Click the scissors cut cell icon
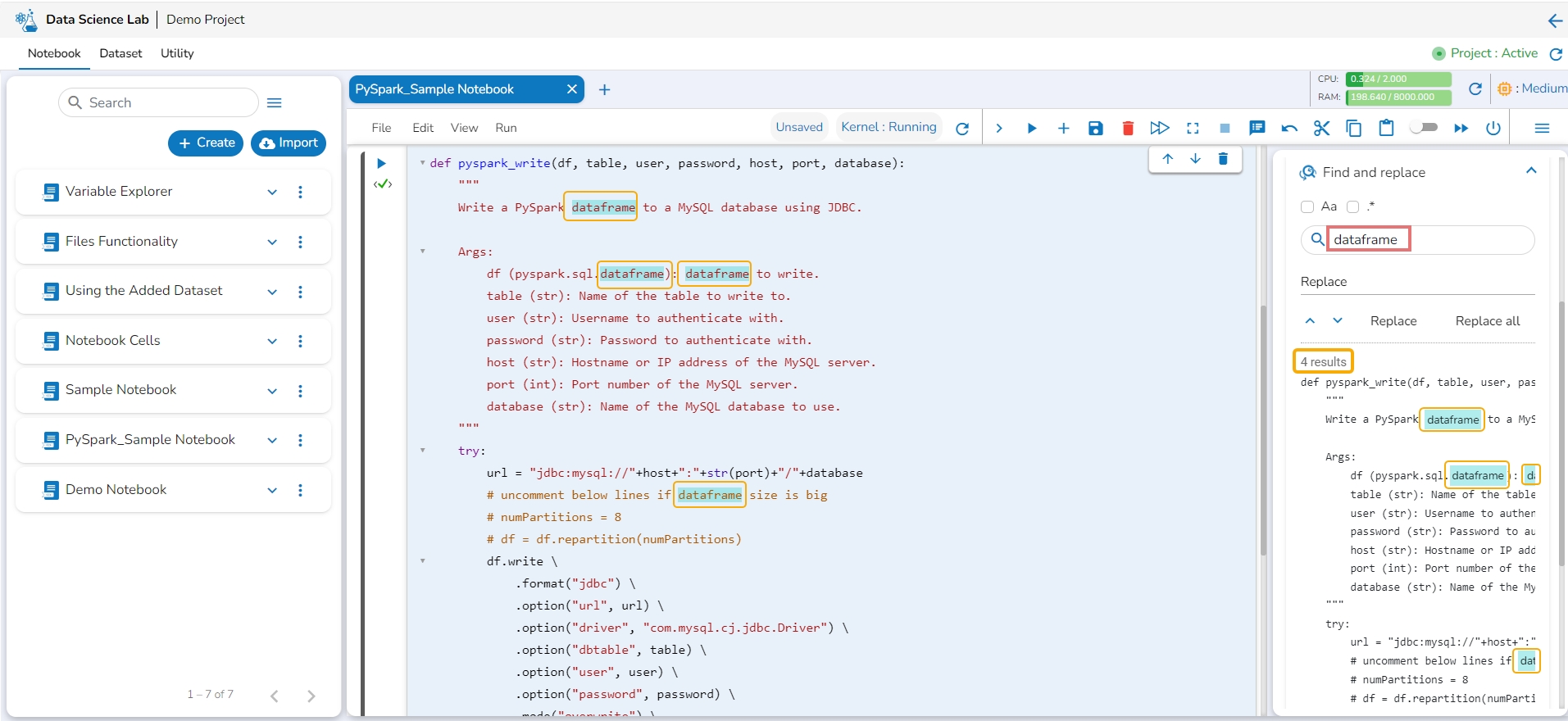 pyautogui.click(x=1321, y=128)
